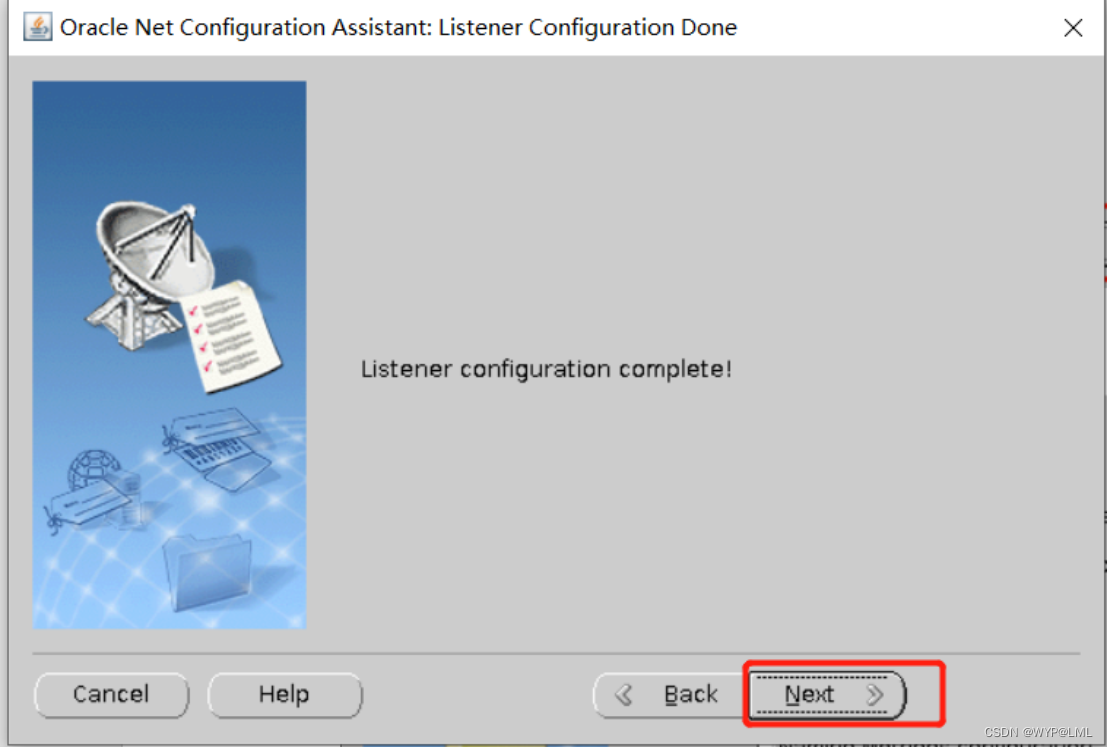1108x747 pixels.
Task: Close the Oracle Net Configuration Assistant window
Action: (x=1073, y=28)
